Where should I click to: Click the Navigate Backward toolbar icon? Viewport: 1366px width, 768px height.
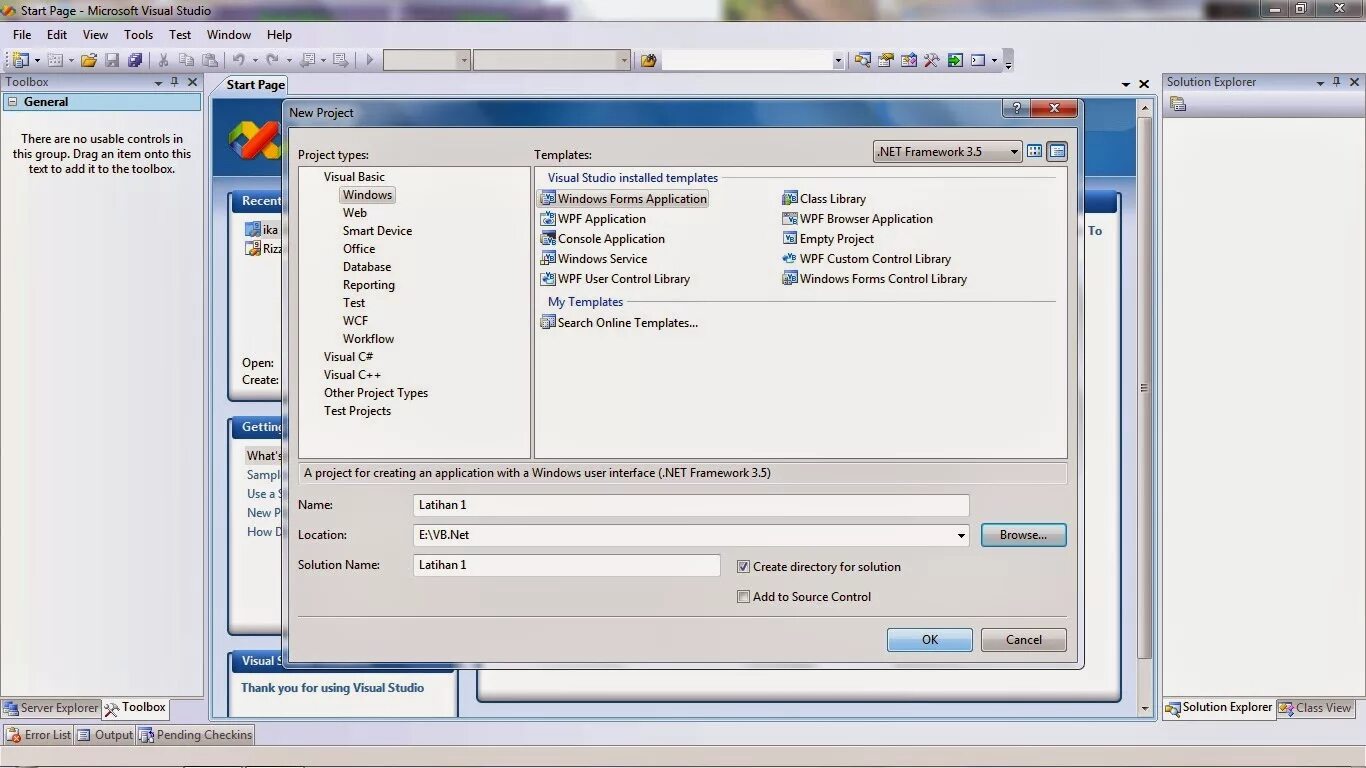[x=307, y=60]
